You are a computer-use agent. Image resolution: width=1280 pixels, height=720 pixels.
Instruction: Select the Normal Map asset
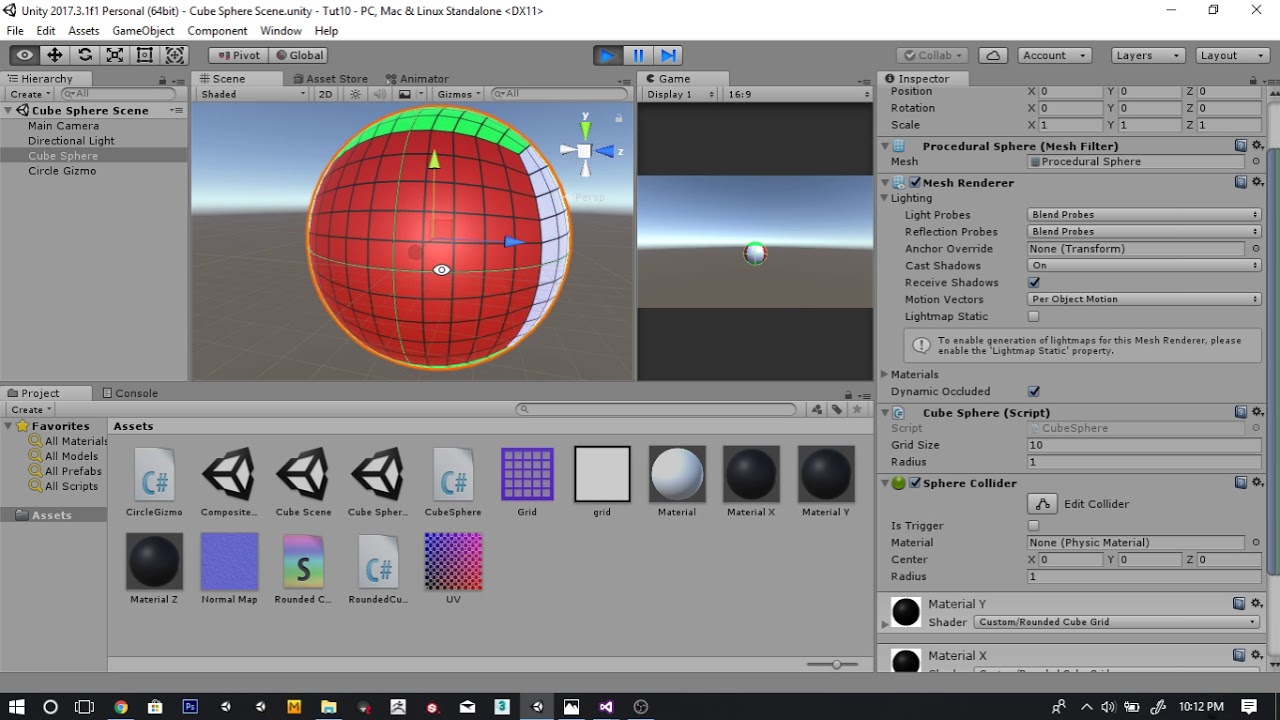pos(229,568)
